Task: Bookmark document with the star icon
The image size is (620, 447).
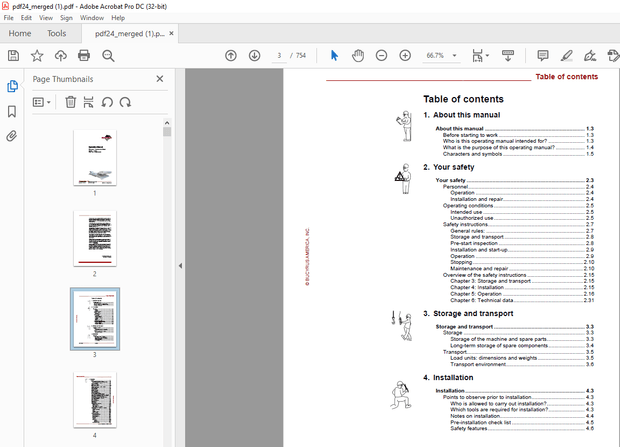Action: coord(37,55)
